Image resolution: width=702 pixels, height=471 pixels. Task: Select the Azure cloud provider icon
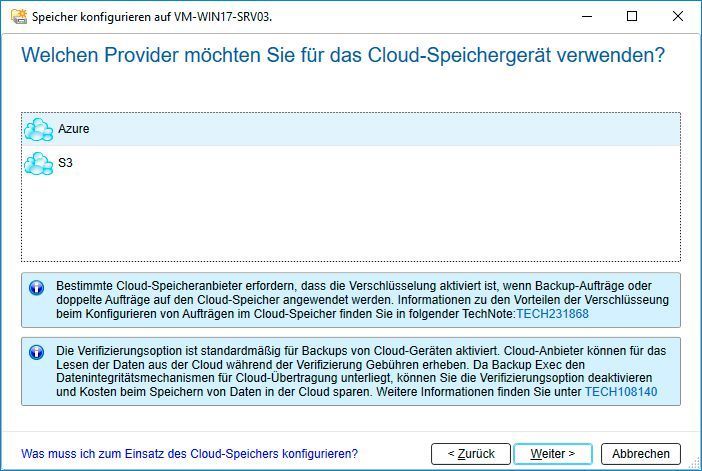pos(39,129)
